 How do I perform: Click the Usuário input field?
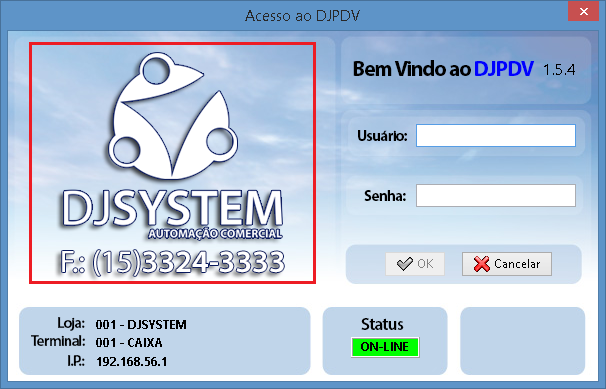point(496,136)
